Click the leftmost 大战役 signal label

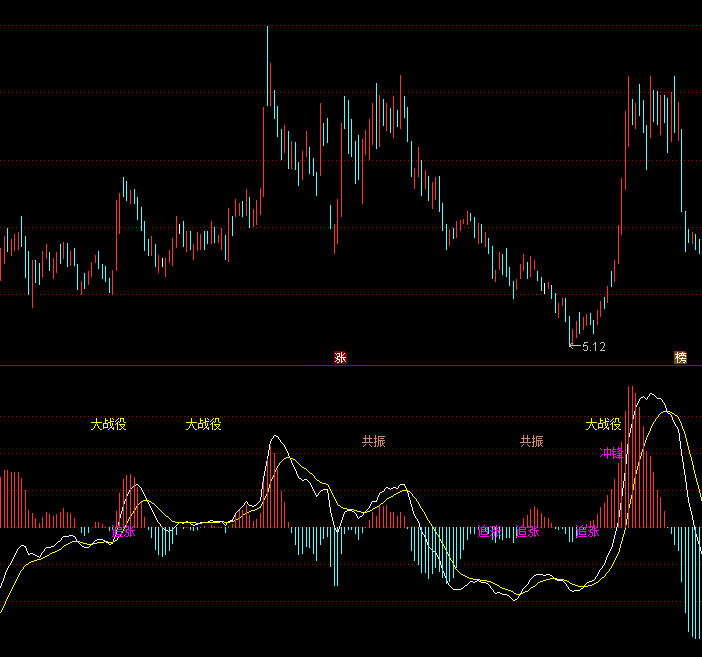coord(108,424)
